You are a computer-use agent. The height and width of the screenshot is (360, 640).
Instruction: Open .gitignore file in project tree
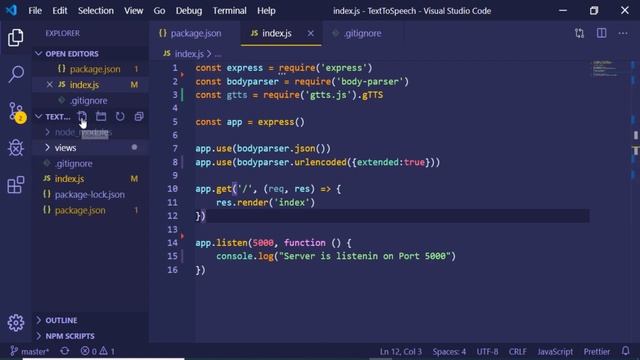pyautogui.click(x=90, y=163)
